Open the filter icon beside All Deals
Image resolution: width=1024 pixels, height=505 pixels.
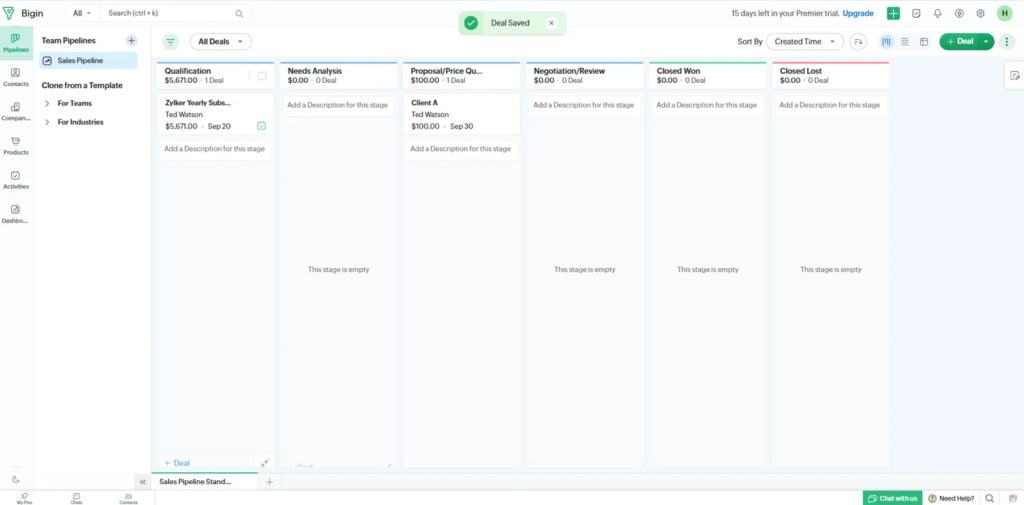170,41
